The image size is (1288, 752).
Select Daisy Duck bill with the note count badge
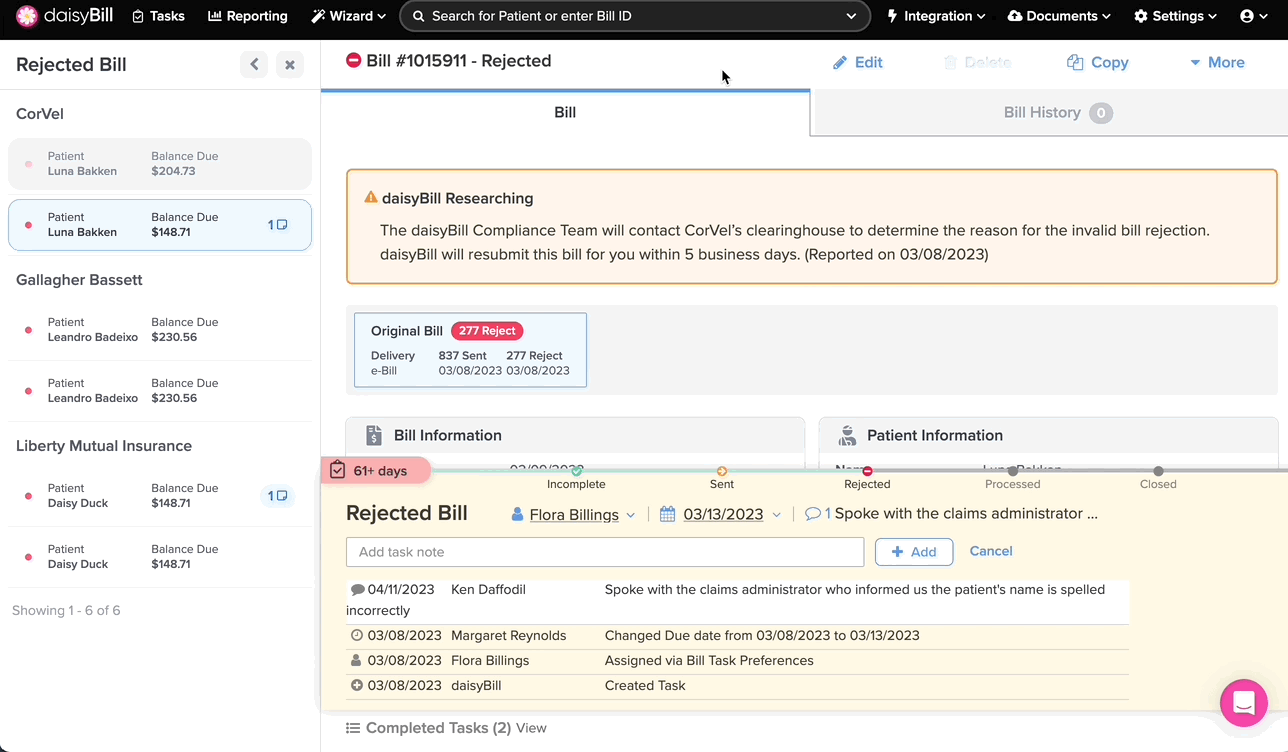[x=160, y=496]
